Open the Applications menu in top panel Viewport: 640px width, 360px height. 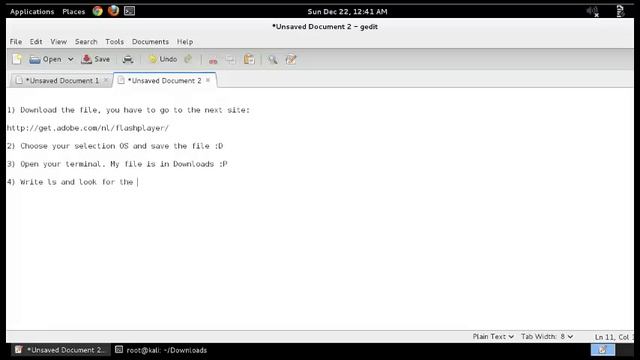tap(32, 11)
